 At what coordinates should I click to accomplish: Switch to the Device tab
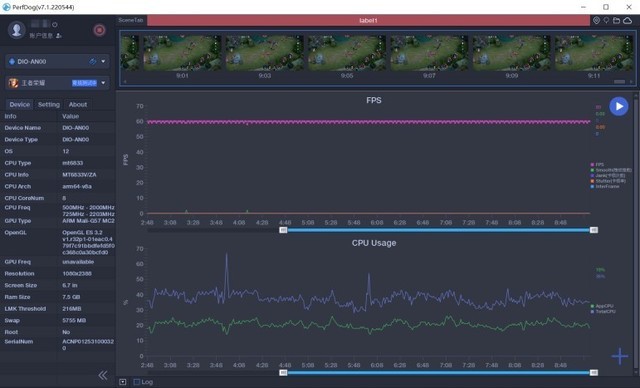(20, 104)
